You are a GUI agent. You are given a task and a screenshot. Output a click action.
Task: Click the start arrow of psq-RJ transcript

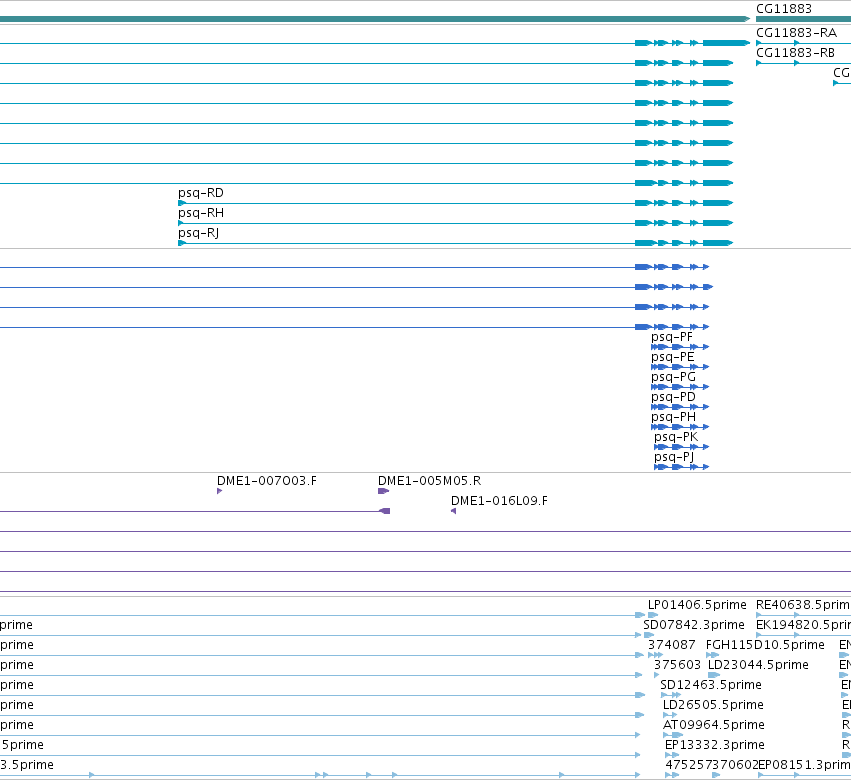182,243
